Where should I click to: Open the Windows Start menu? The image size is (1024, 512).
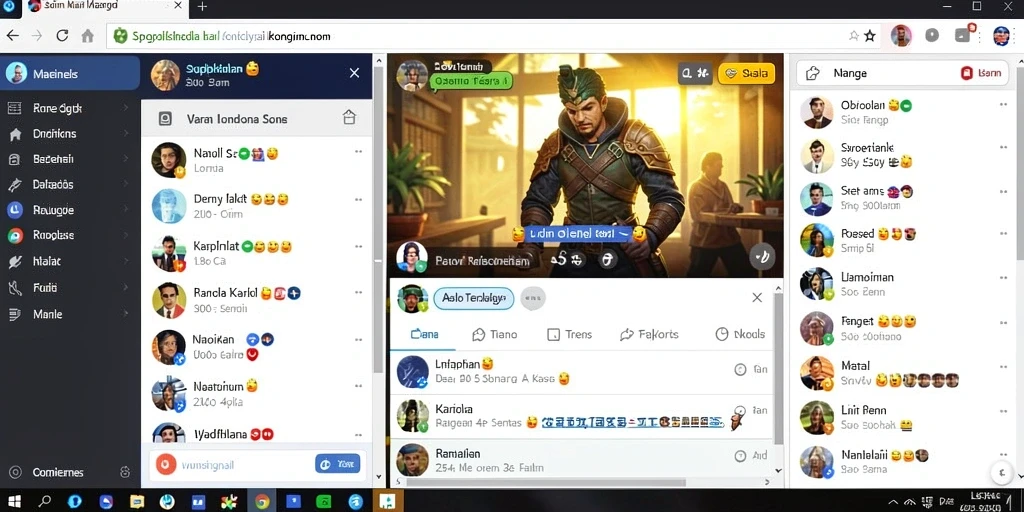[14, 501]
